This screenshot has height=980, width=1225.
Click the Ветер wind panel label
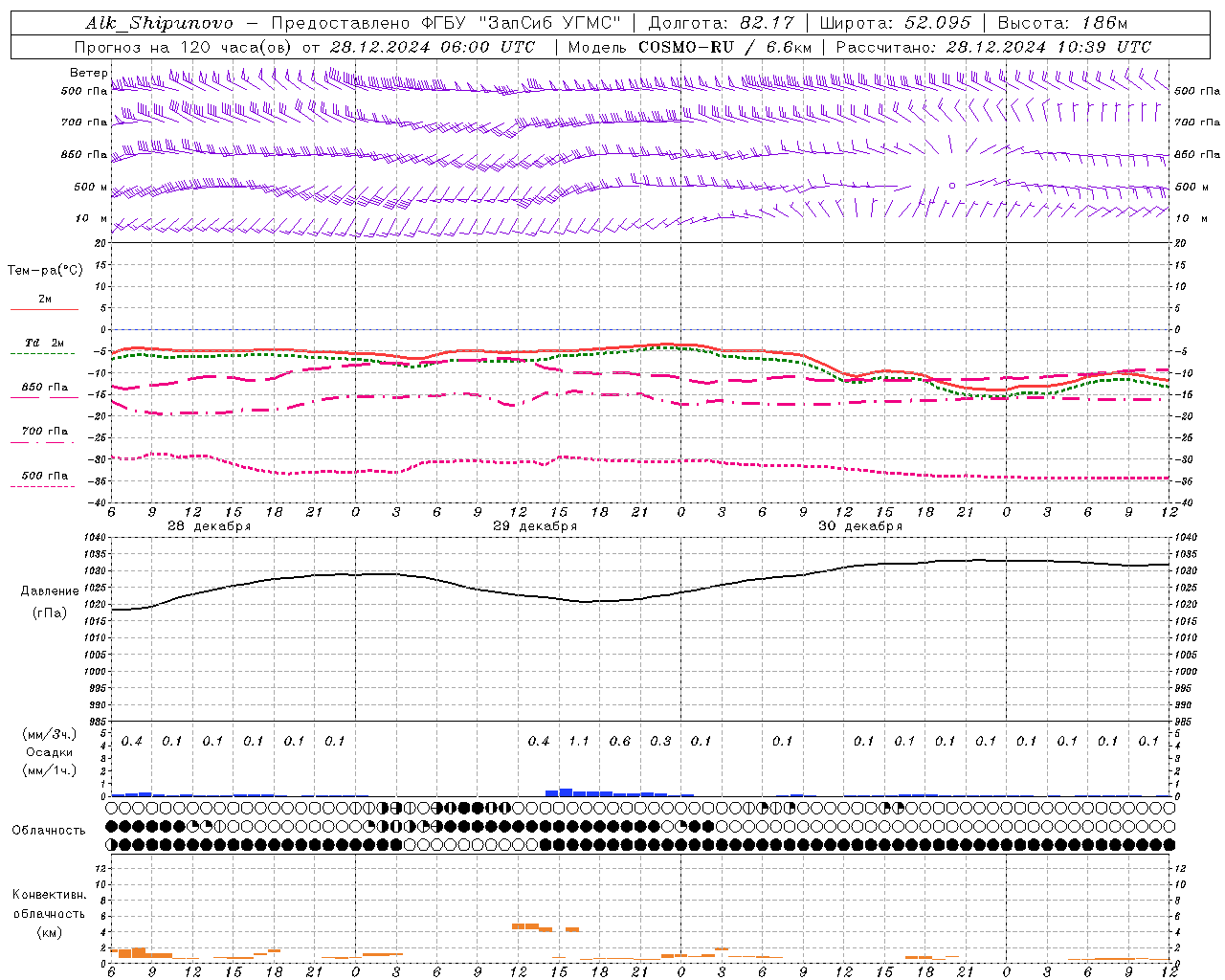coord(88,73)
